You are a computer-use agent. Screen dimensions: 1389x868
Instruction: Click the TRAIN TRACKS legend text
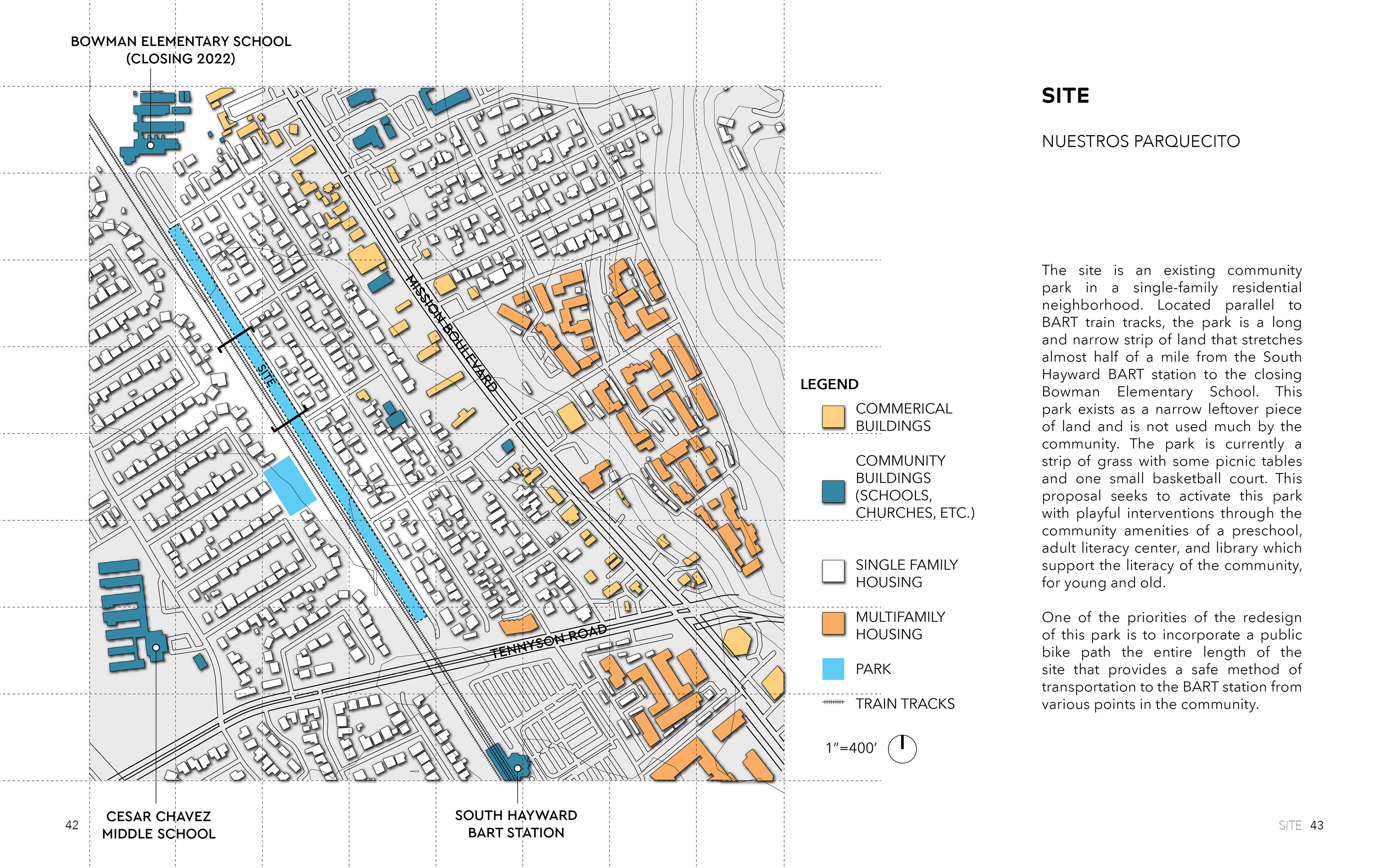pyautogui.click(x=905, y=704)
